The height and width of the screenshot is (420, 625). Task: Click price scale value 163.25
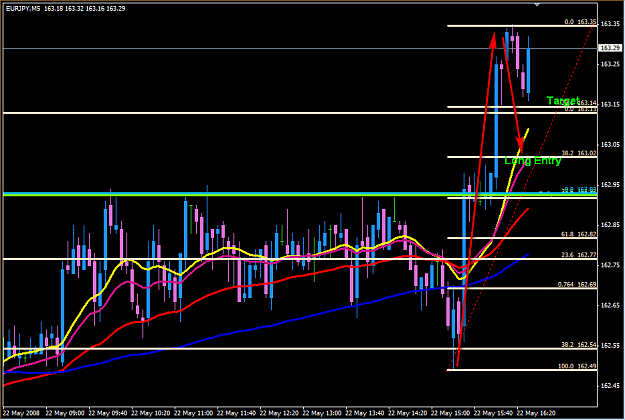click(x=610, y=64)
